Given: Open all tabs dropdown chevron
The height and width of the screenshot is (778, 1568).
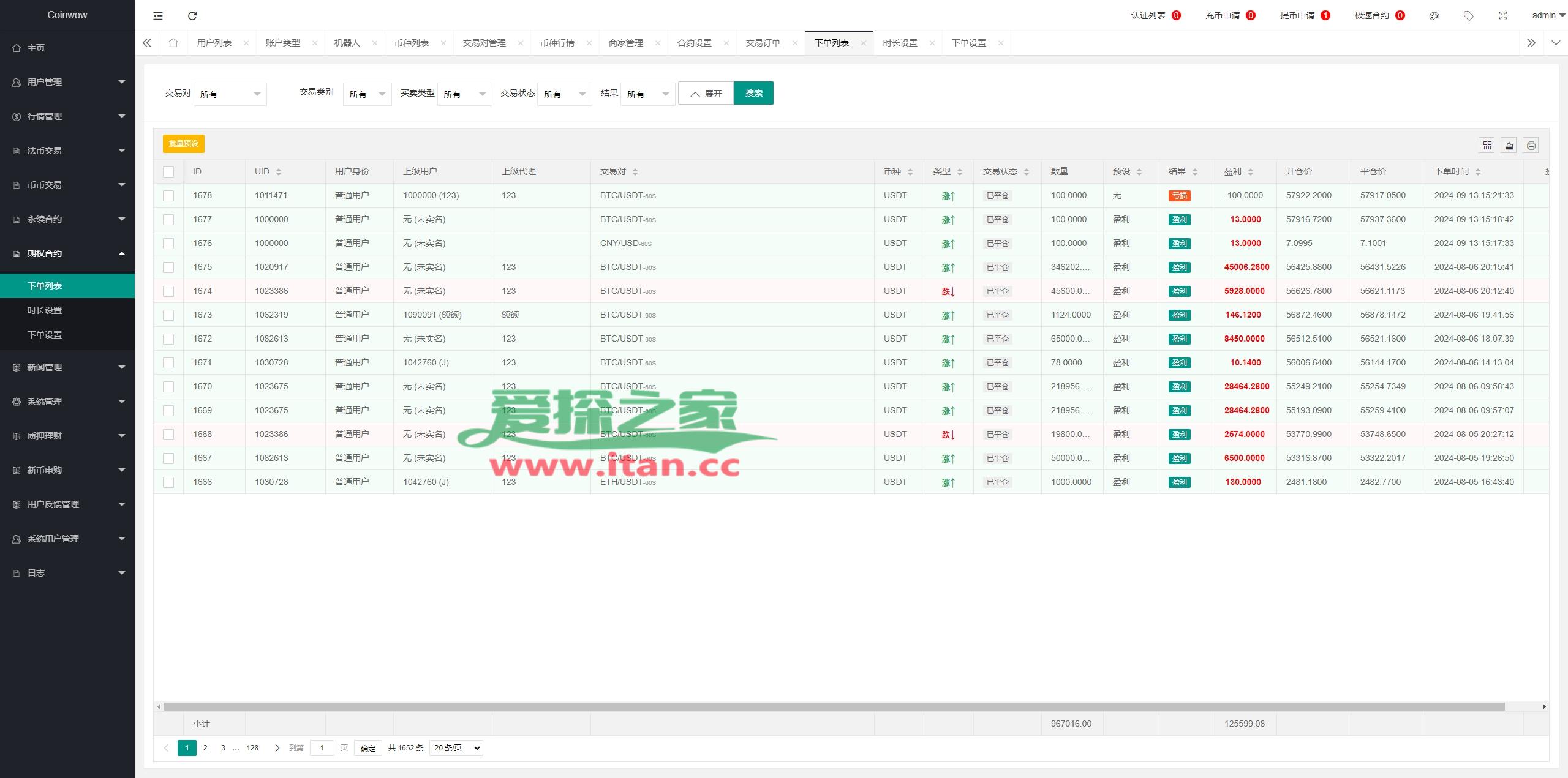Looking at the screenshot, I should point(1556,43).
